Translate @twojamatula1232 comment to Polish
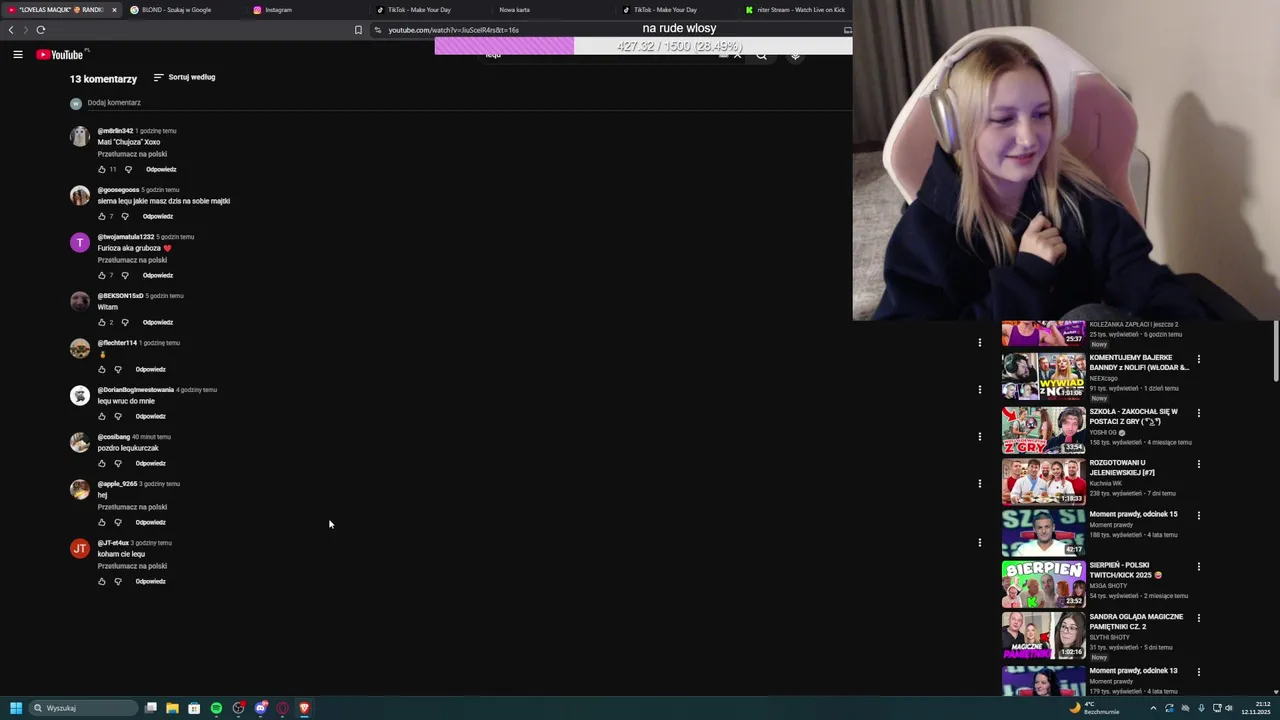The height and width of the screenshot is (720, 1280). (x=132, y=260)
